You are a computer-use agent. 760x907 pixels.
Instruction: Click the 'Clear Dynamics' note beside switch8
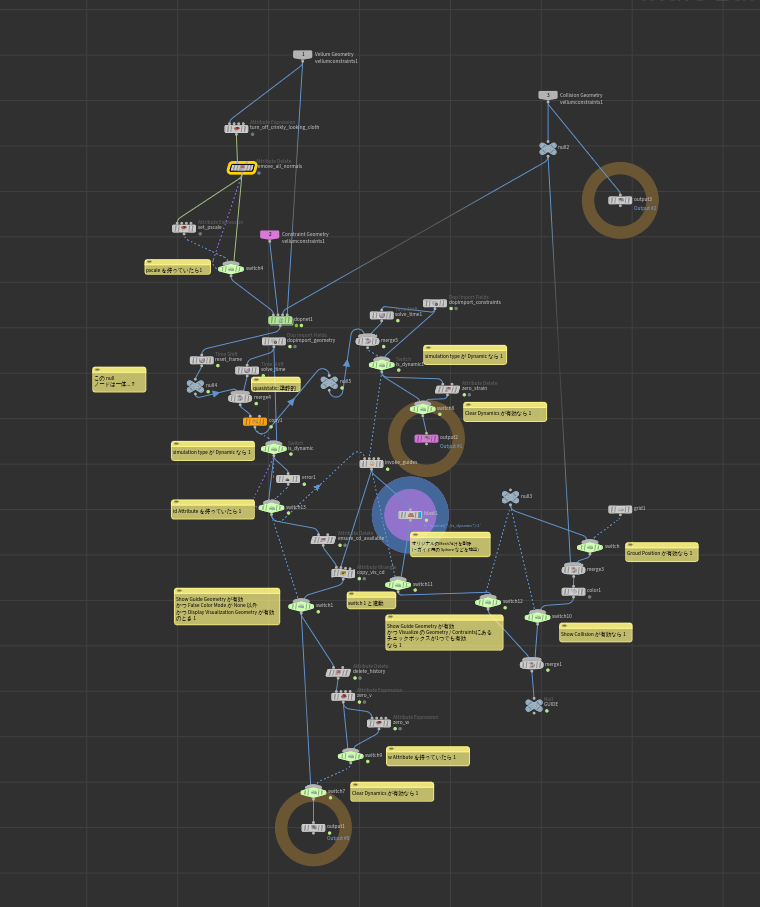pyautogui.click(x=504, y=412)
